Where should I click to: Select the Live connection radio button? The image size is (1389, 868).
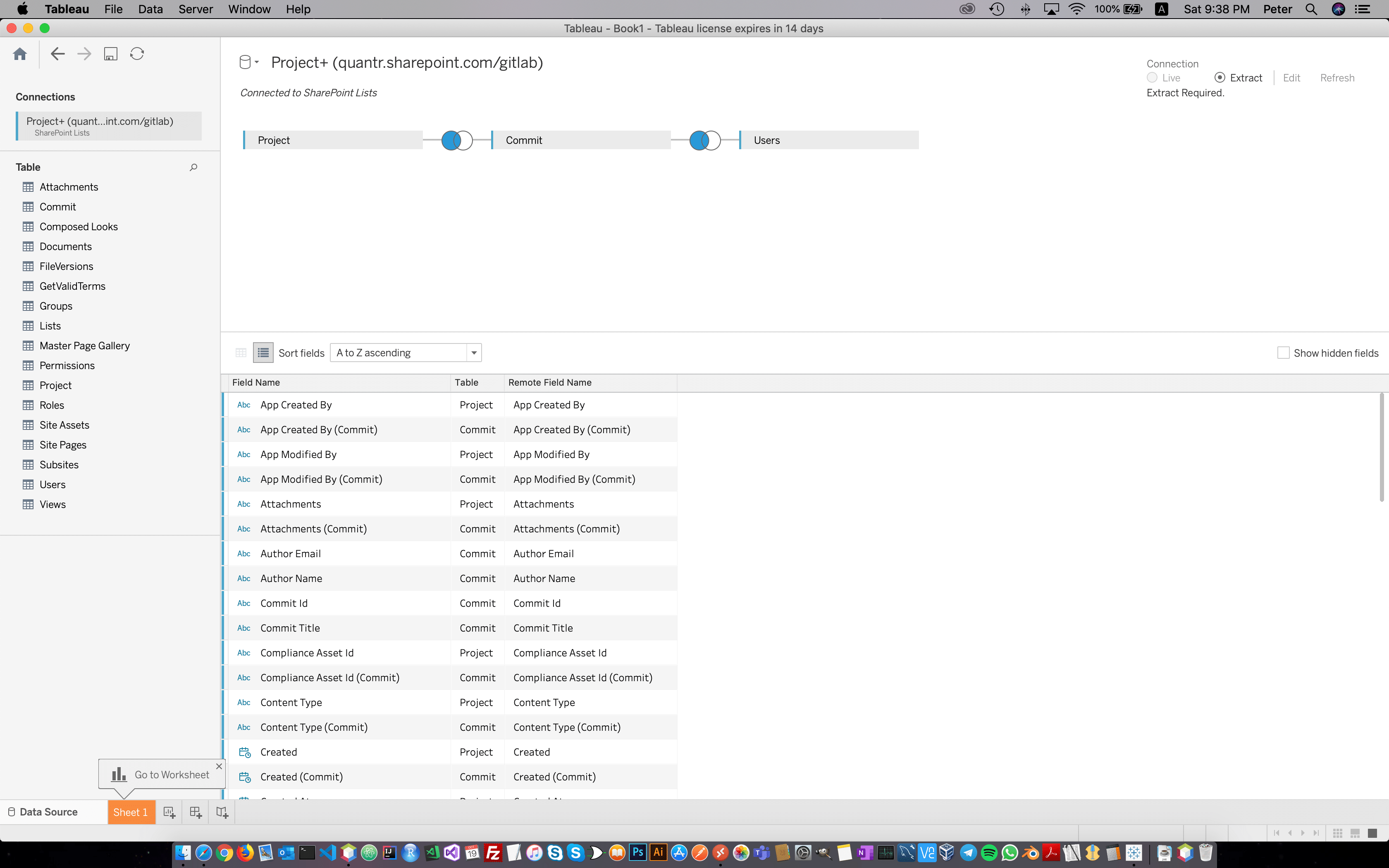[1152, 78]
